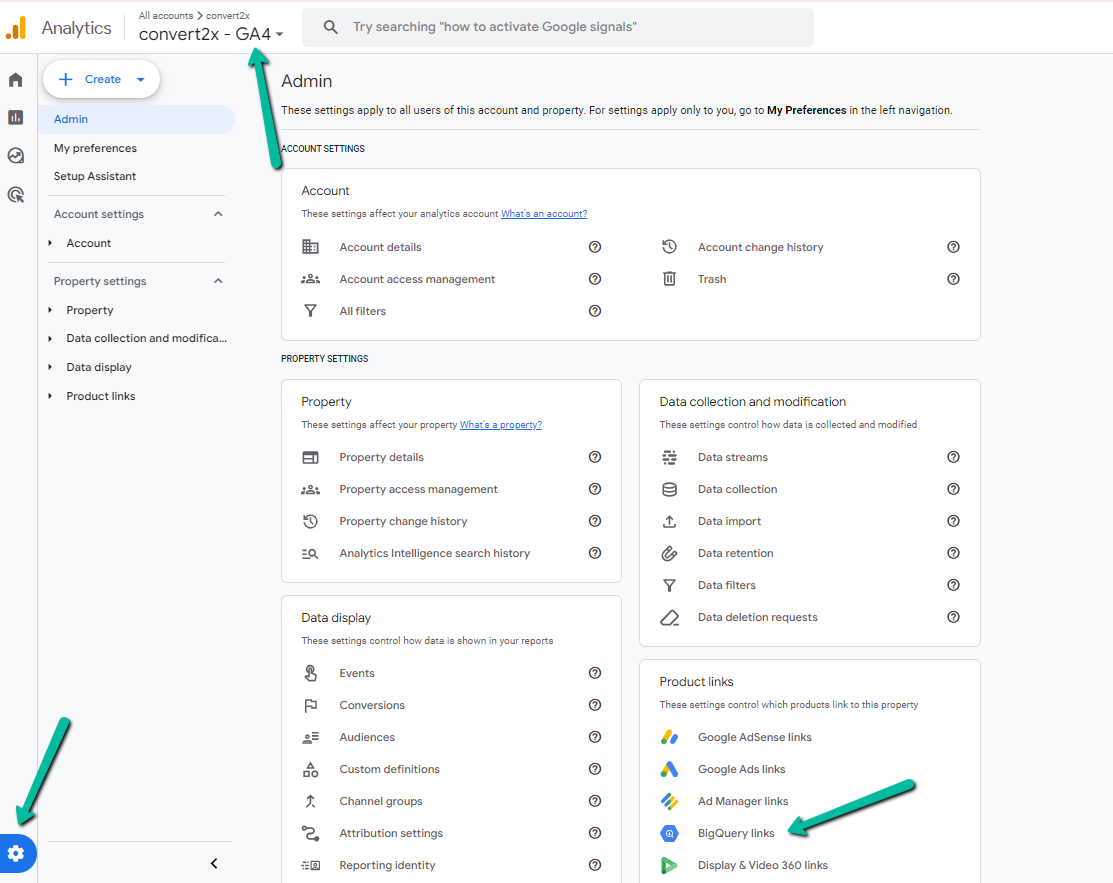Click the Analytics logo icon
The image size is (1113, 883).
click(x=16, y=28)
